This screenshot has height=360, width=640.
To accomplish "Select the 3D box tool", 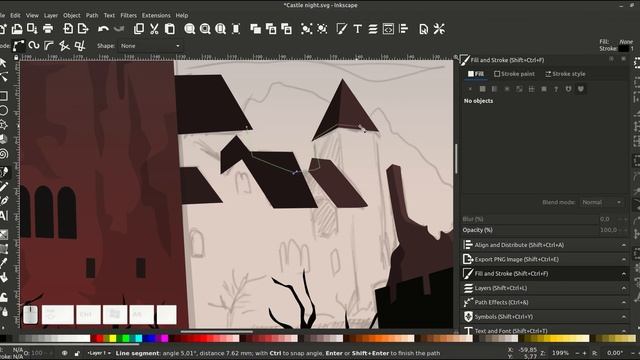I will 4,139.
